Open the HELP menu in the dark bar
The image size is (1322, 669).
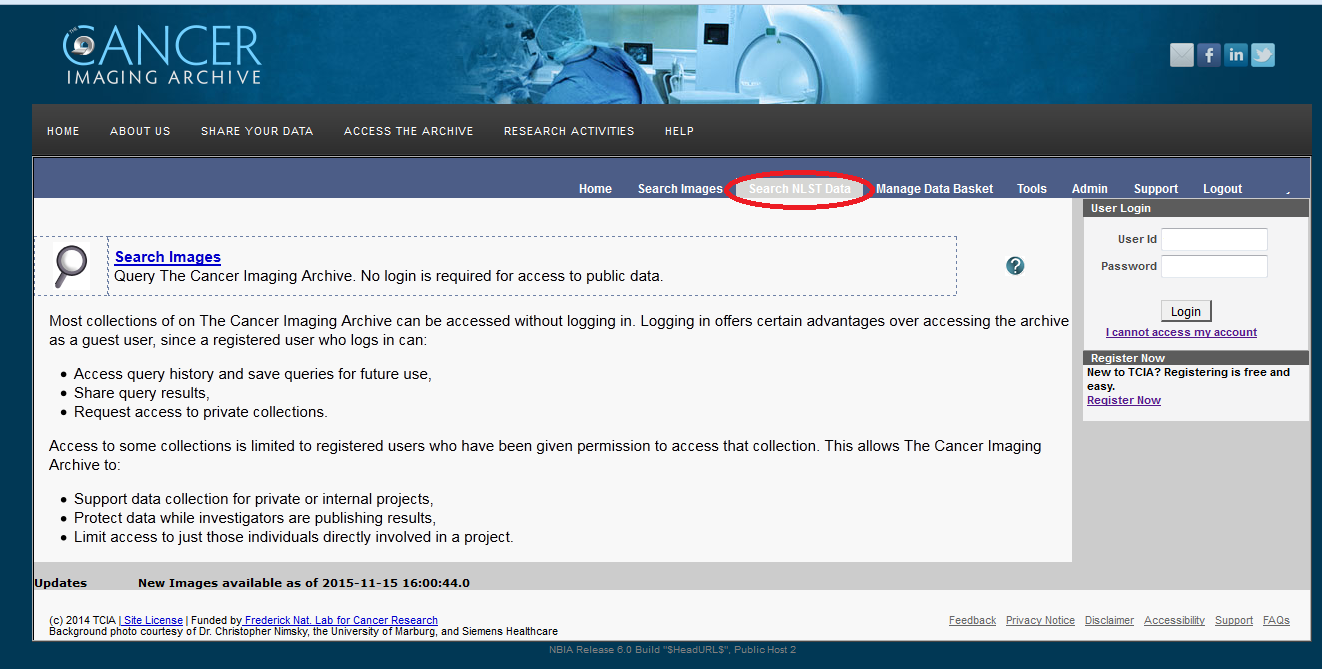point(679,131)
